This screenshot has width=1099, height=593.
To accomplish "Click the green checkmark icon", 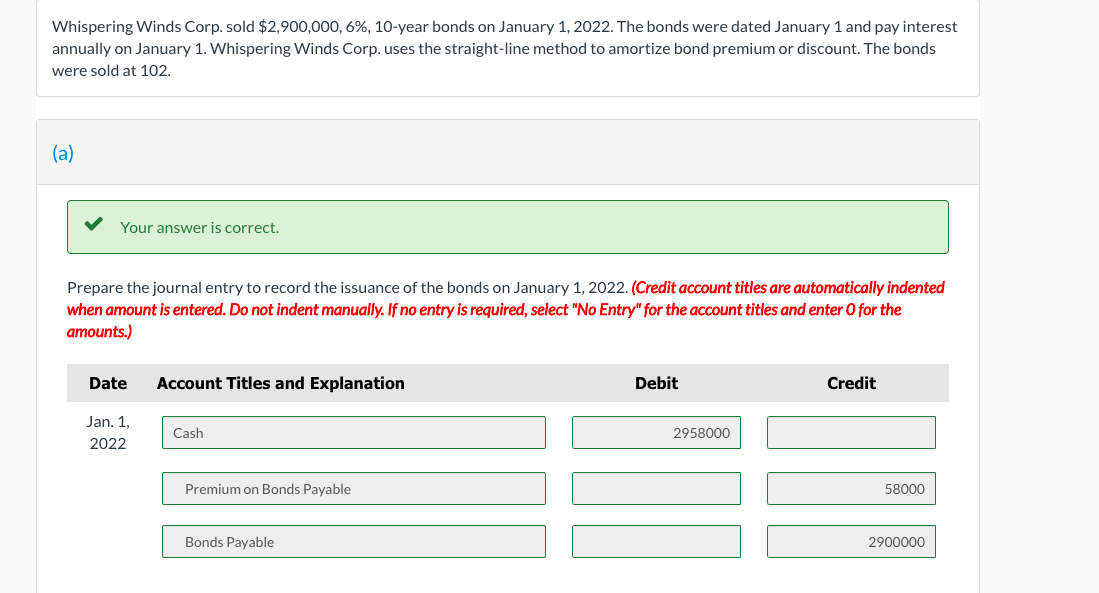I will pyautogui.click(x=93, y=224).
